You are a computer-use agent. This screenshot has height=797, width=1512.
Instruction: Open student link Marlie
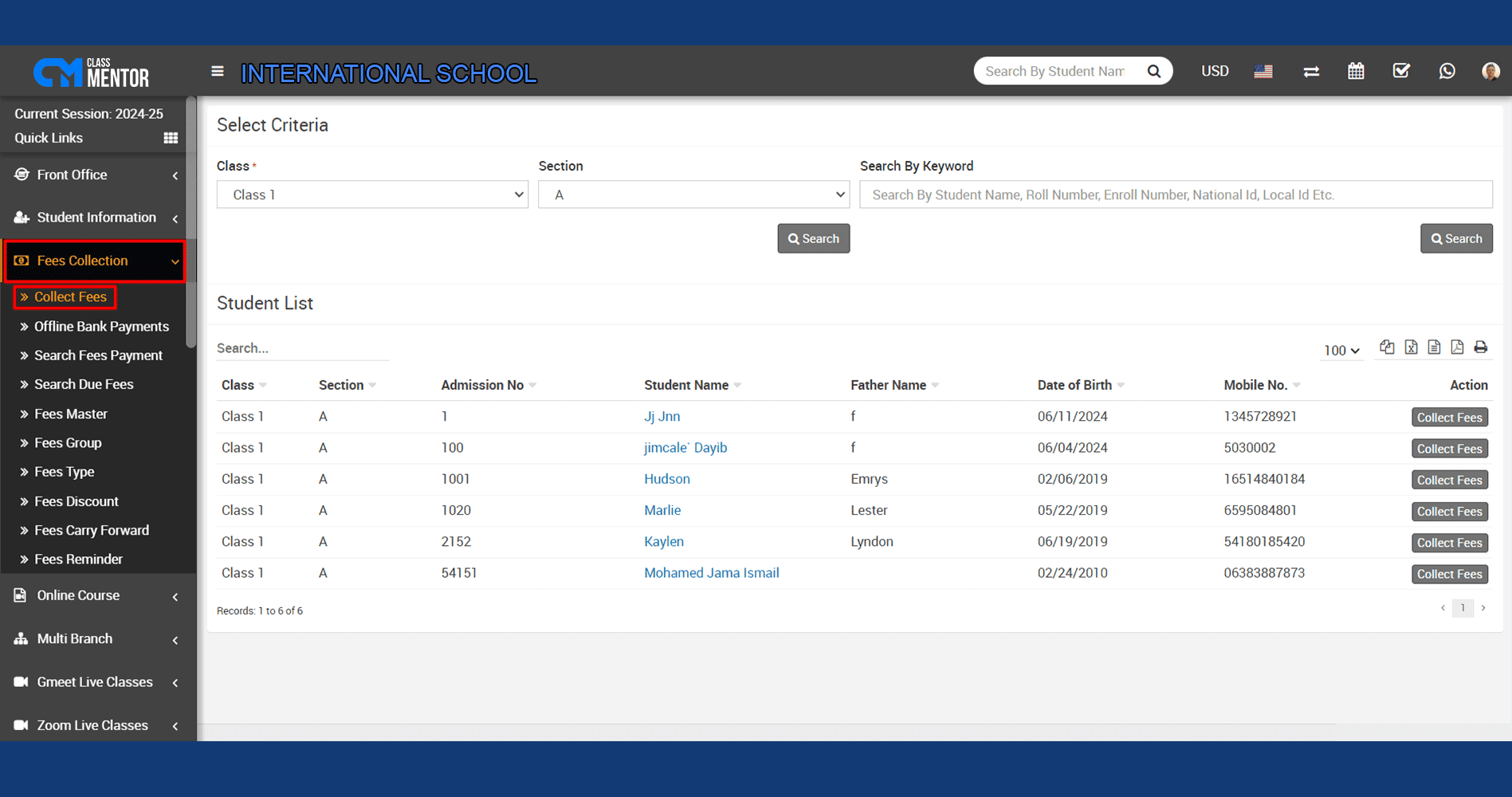pos(662,510)
